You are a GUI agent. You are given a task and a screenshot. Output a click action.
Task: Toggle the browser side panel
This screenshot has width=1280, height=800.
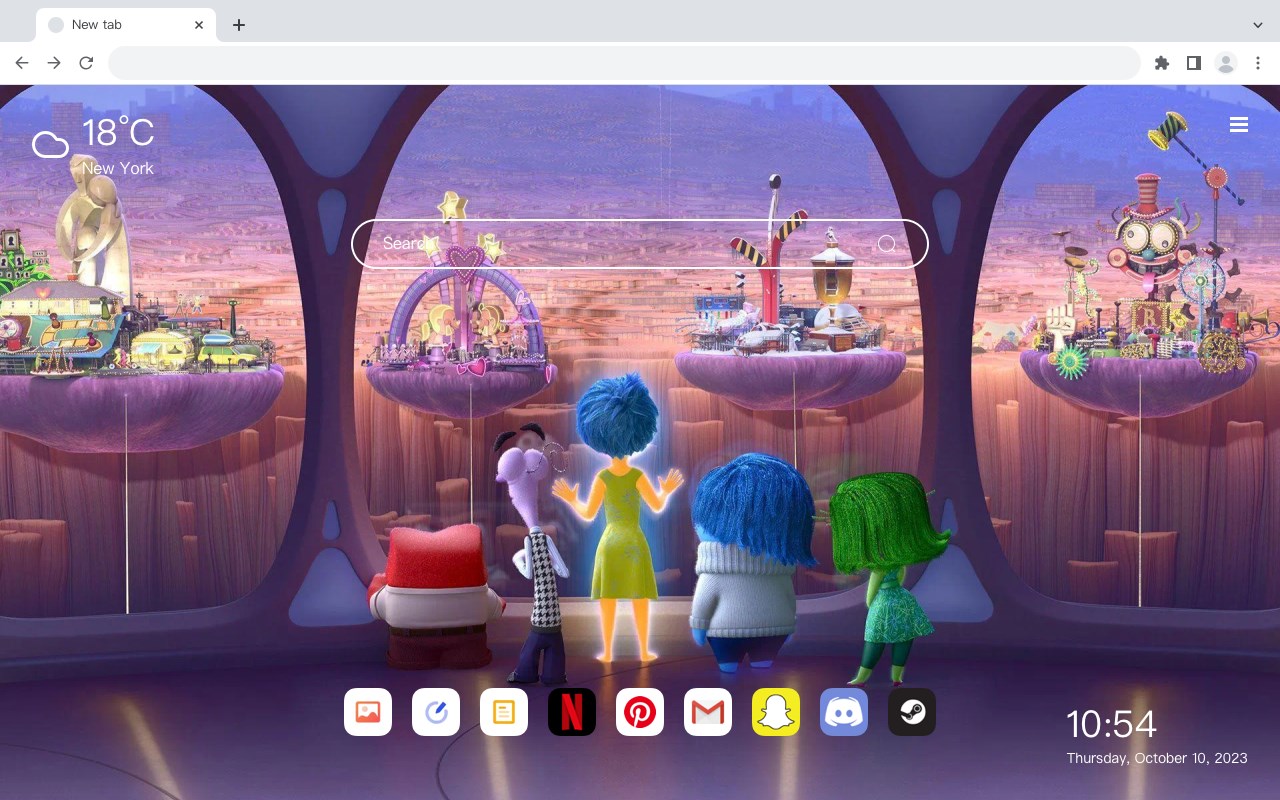click(1193, 63)
